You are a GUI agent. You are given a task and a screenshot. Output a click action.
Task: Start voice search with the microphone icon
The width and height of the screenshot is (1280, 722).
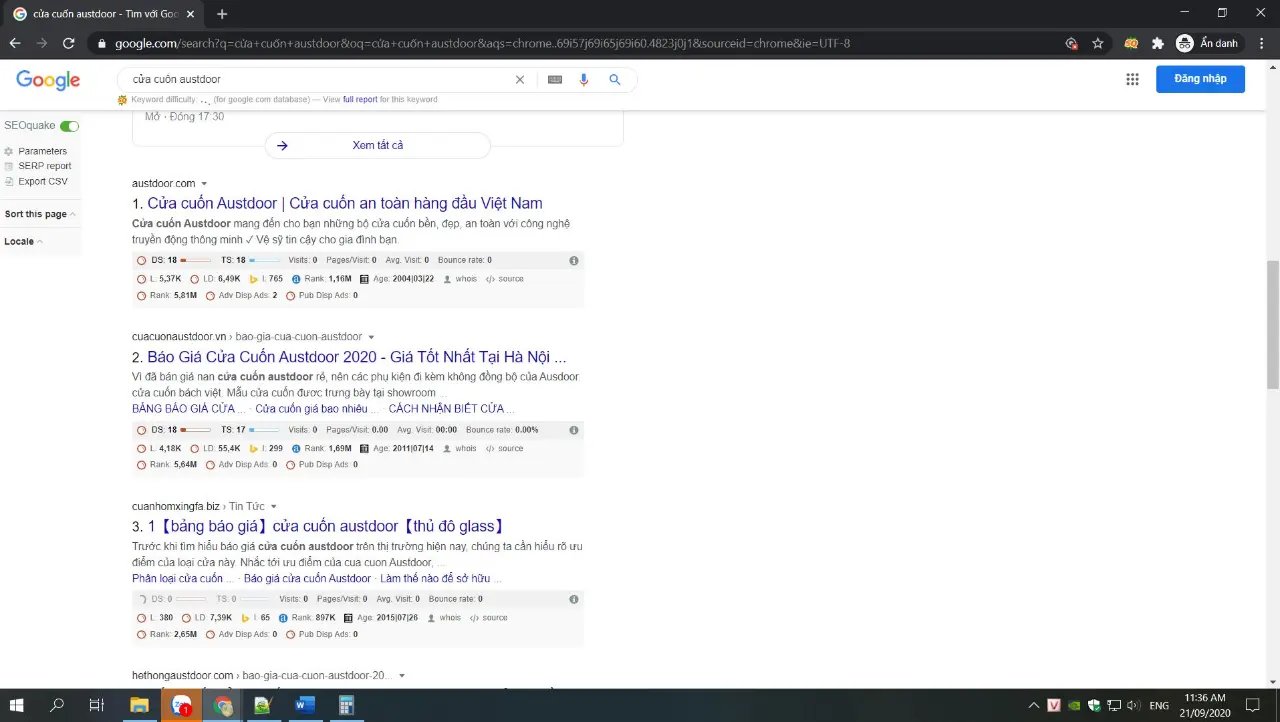pos(584,79)
